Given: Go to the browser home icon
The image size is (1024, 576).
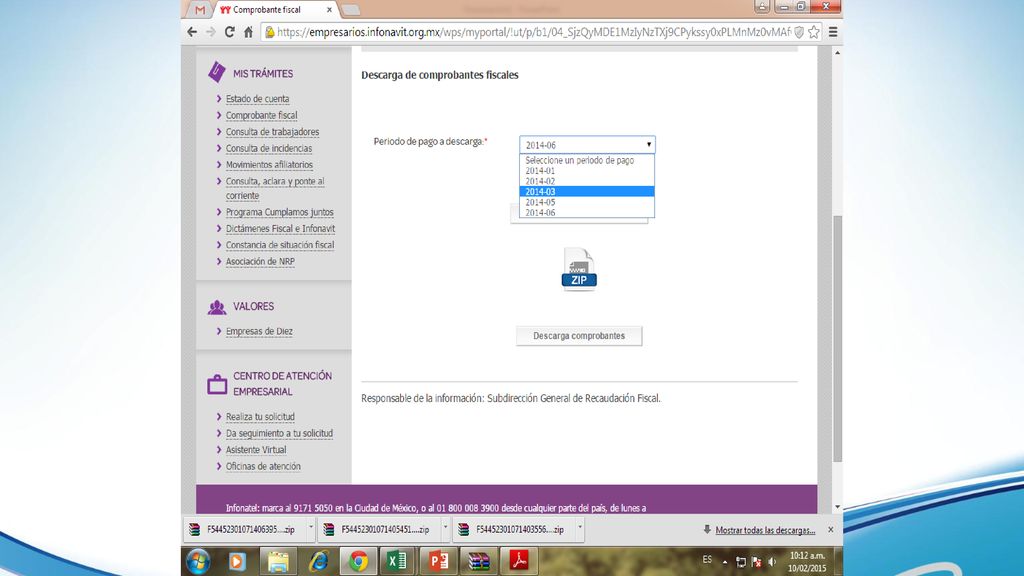Looking at the screenshot, I should (x=248, y=32).
